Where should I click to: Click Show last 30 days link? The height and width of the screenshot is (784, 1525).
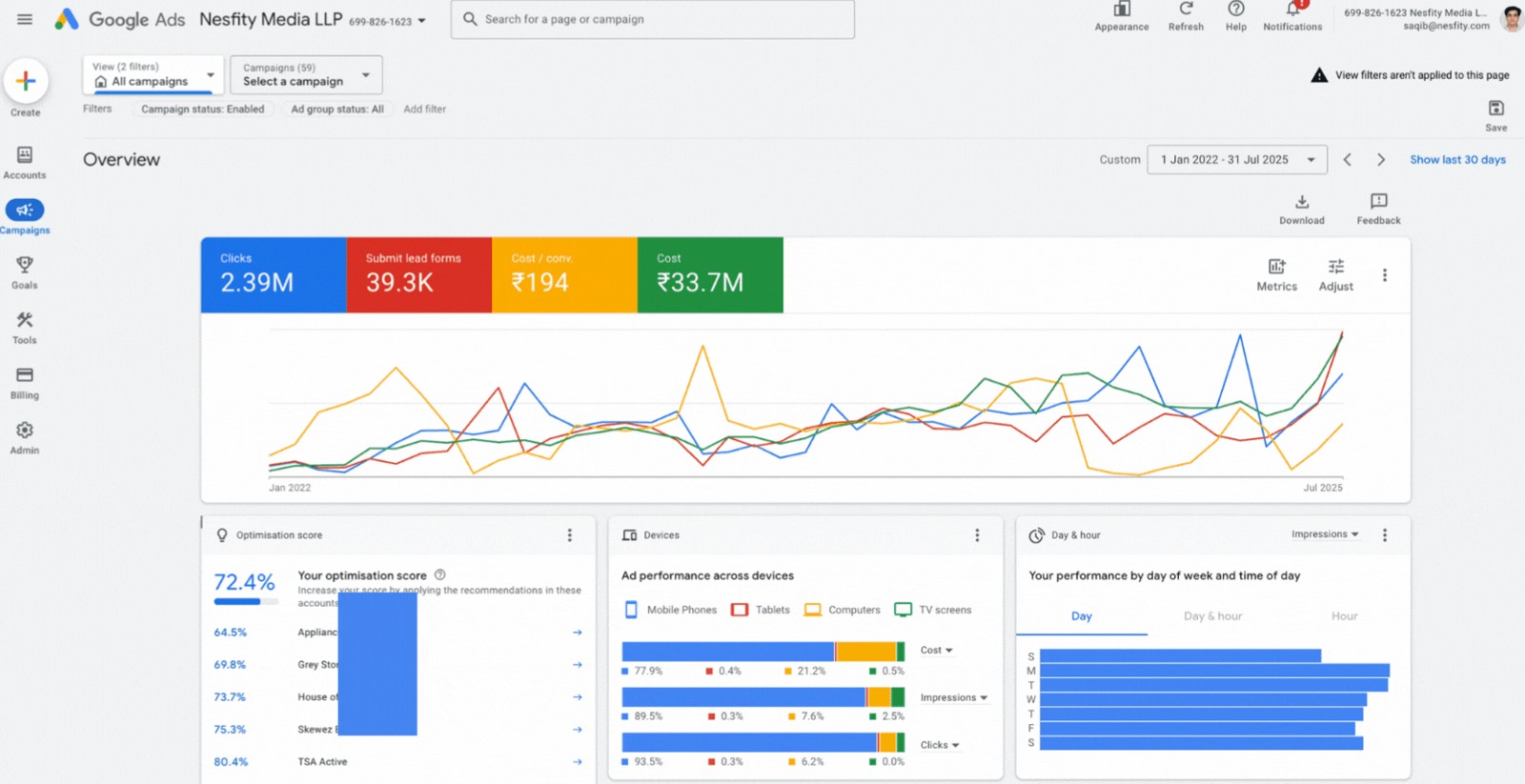[x=1458, y=160]
